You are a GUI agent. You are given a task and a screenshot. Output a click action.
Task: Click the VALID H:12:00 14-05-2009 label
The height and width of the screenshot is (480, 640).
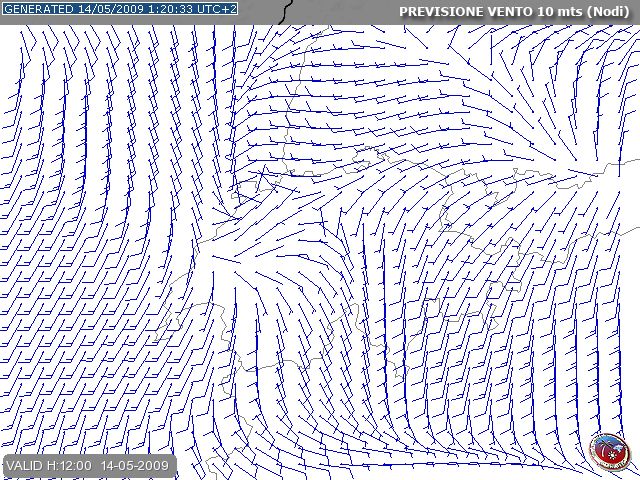[88, 466]
